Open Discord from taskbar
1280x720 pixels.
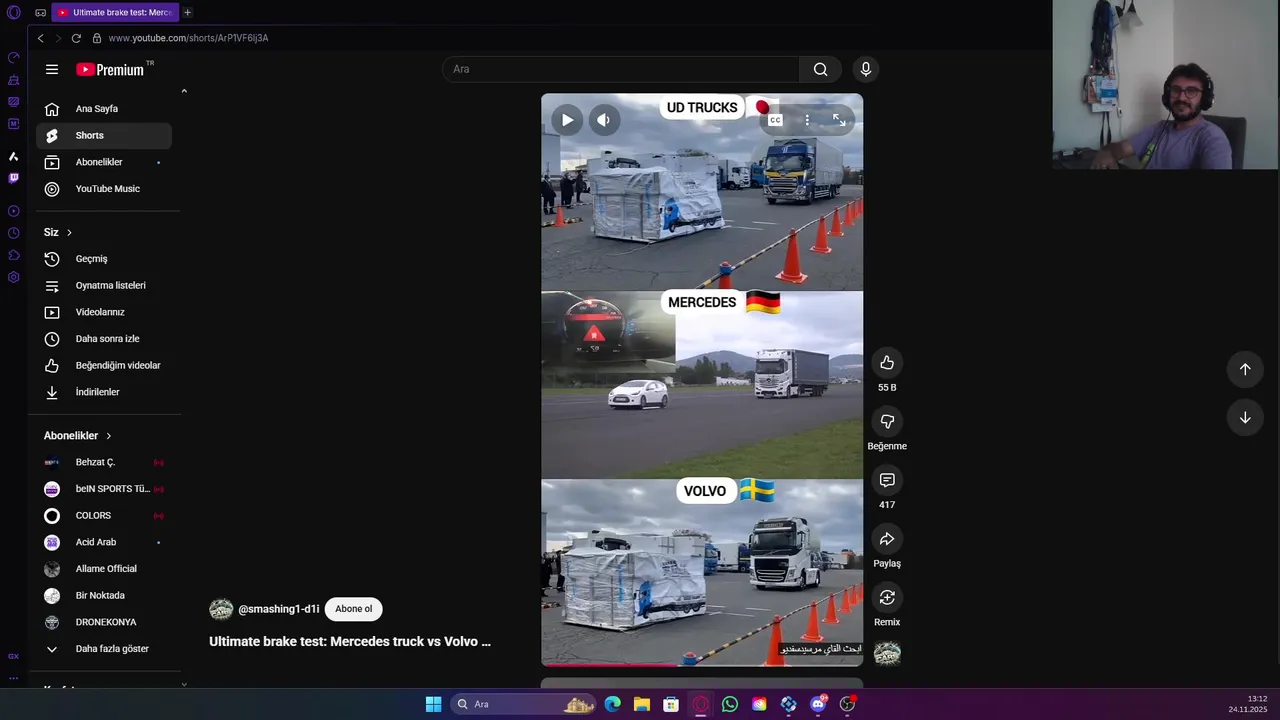point(818,704)
